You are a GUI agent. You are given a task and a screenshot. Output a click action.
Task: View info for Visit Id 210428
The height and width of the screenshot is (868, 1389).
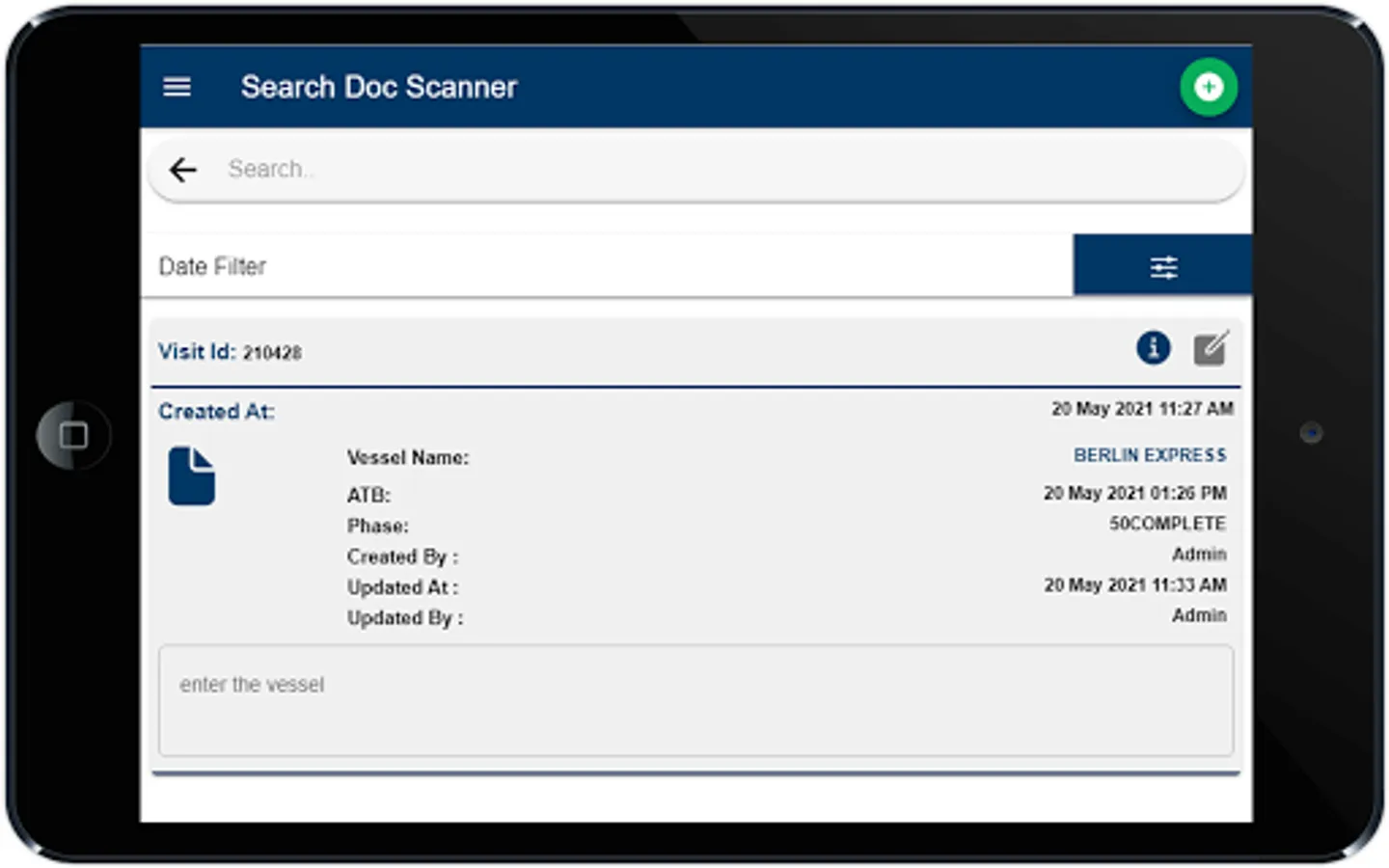coord(1154,347)
